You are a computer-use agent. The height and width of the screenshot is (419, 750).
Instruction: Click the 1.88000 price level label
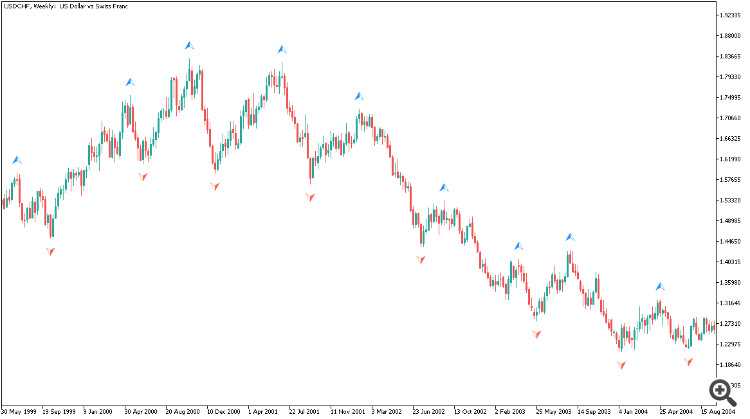click(x=730, y=35)
